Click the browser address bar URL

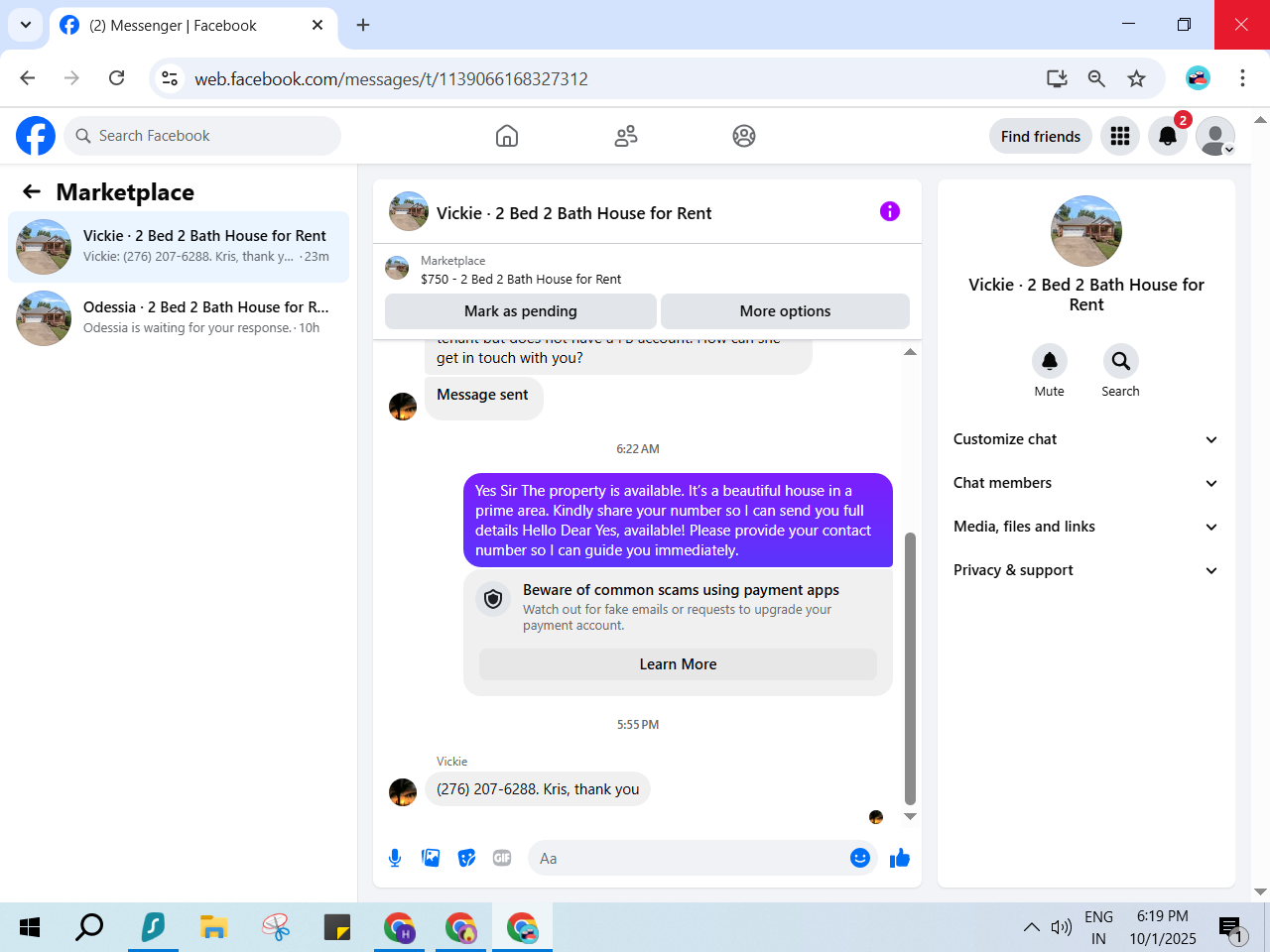click(391, 78)
